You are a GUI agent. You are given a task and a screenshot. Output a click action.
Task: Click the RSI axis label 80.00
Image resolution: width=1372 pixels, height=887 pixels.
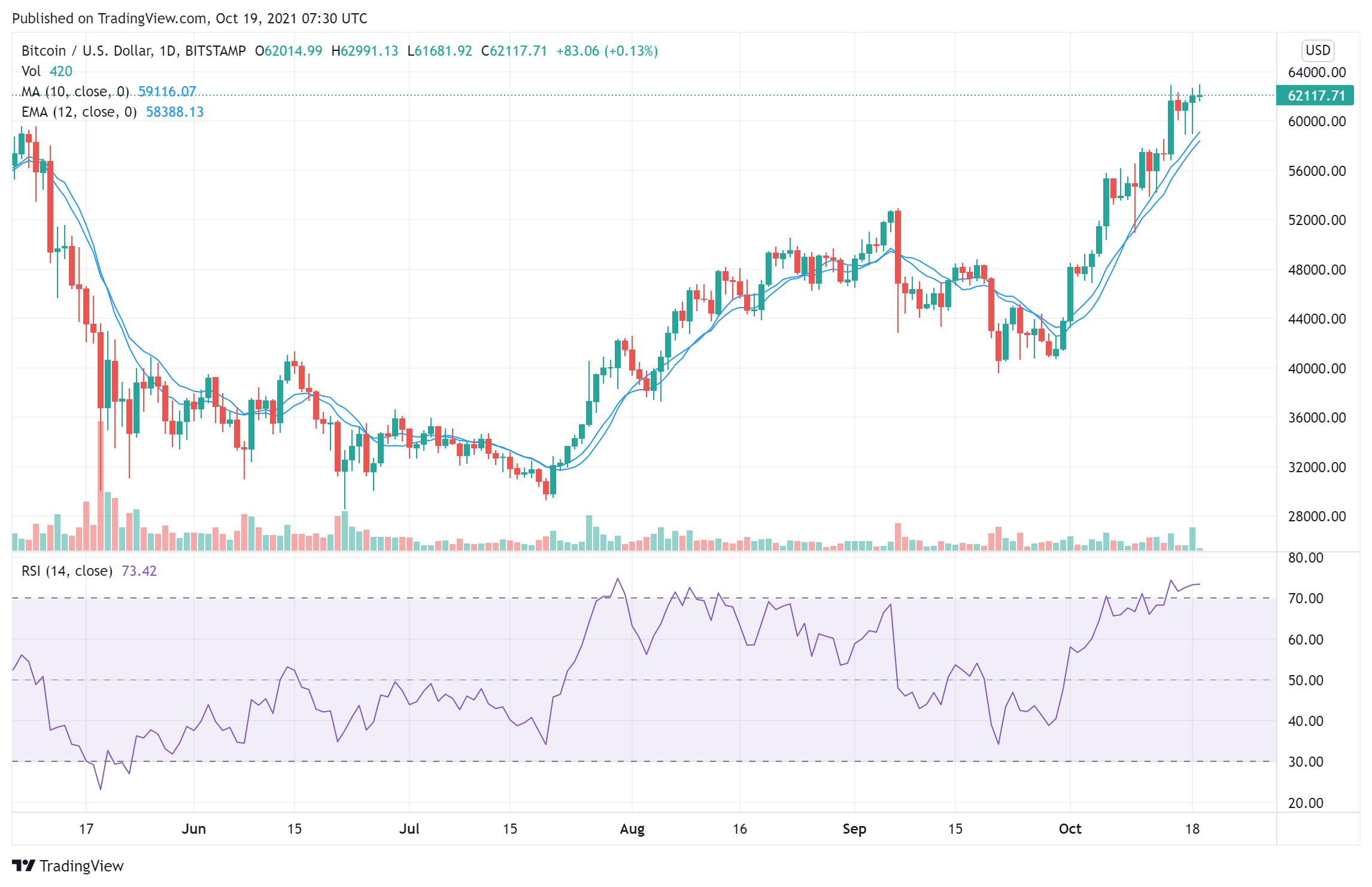1306,558
